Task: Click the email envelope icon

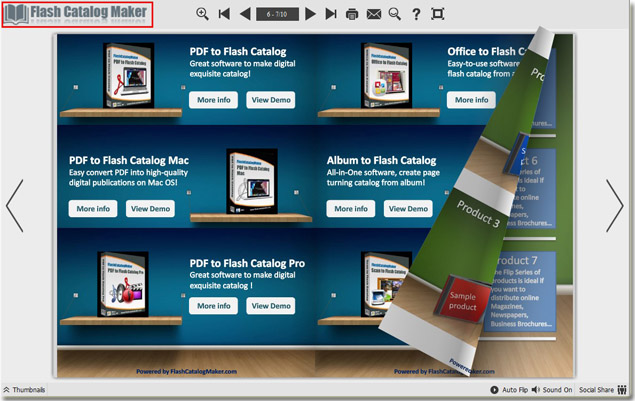Action: click(373, 14)
